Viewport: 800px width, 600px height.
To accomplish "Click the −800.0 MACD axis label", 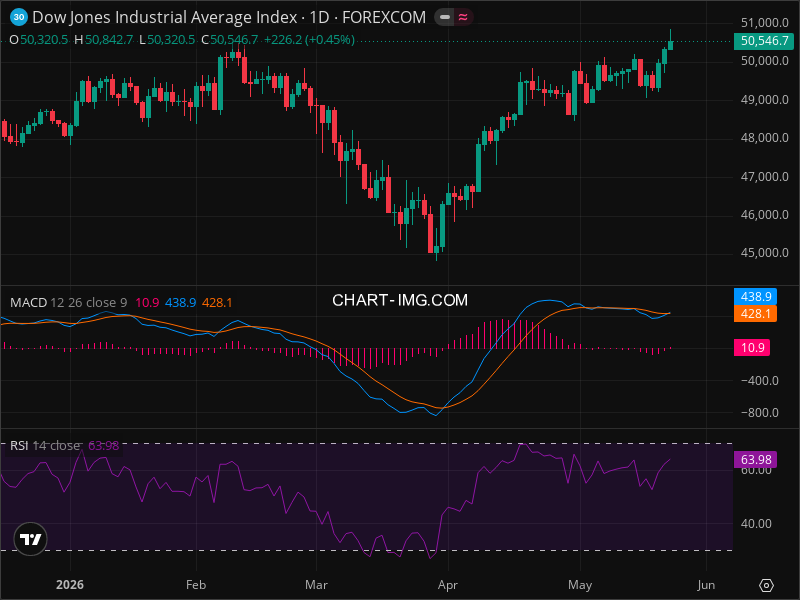I will (x=760, y=413).
